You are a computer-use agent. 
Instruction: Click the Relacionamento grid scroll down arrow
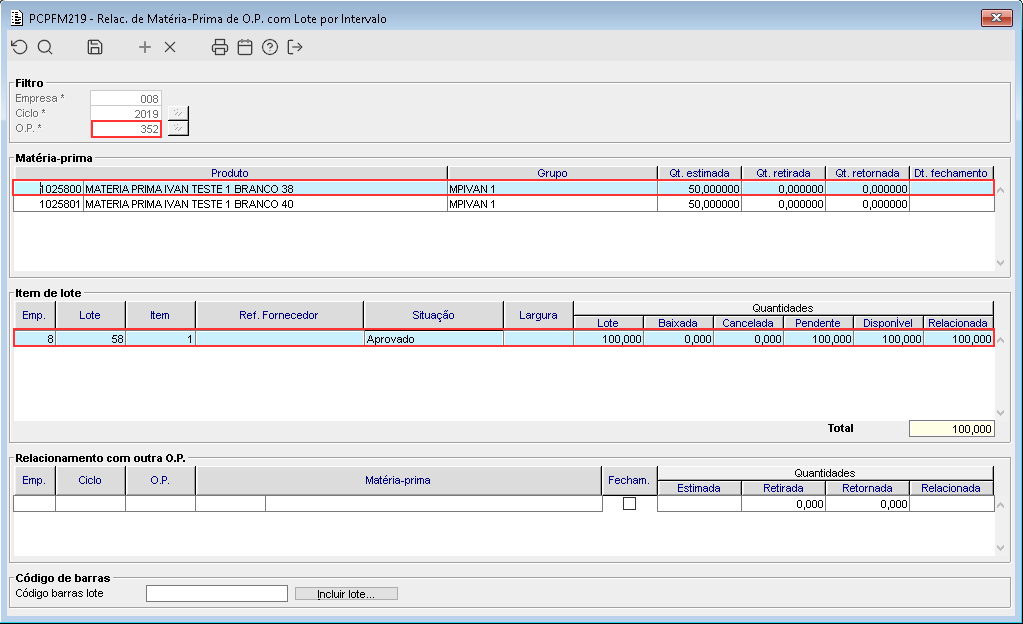tap(1001, 548)
